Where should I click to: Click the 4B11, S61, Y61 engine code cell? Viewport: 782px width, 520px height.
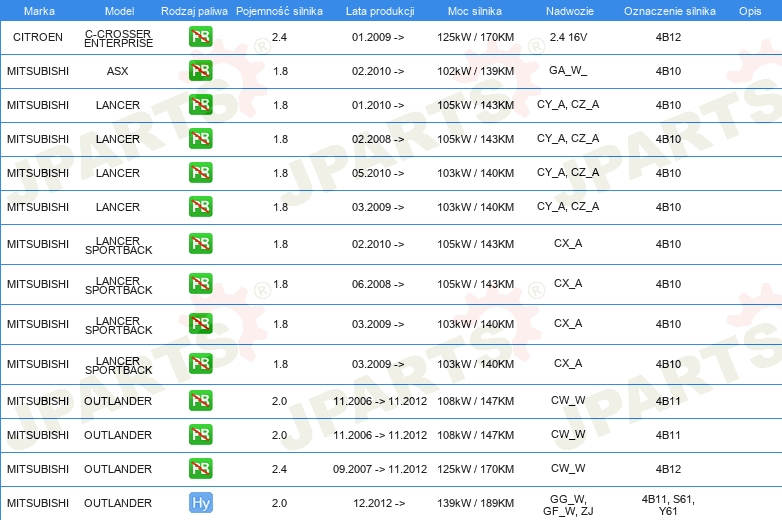(668, 505)
